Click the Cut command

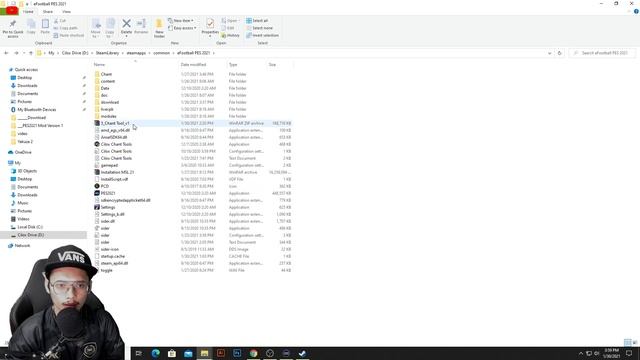(60, 20)
